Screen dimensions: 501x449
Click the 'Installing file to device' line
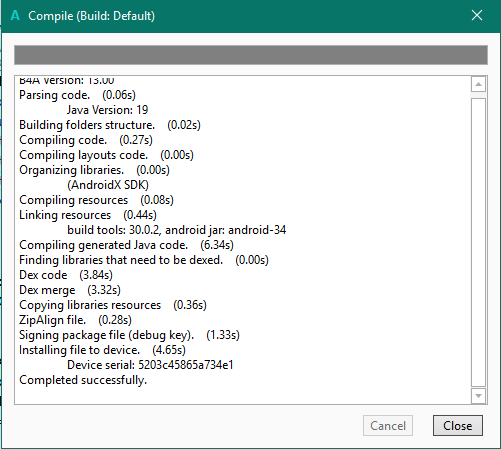pyautogui.click(x=102, y=350)
